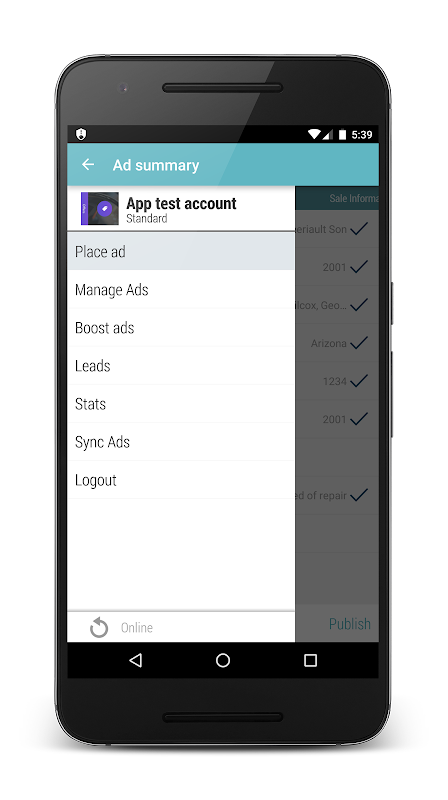Tap the Publish button
The width and height of the screenshot is (448, 800).
[350, 623]
